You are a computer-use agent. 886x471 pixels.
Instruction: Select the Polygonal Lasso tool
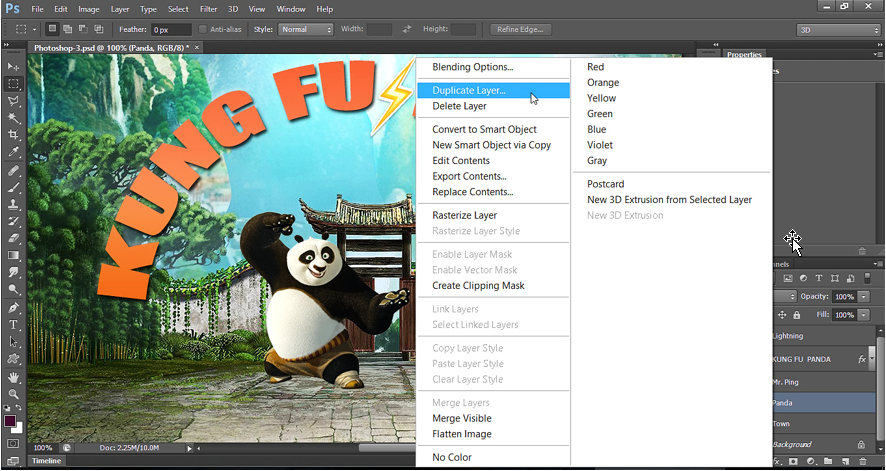(13, 101)
